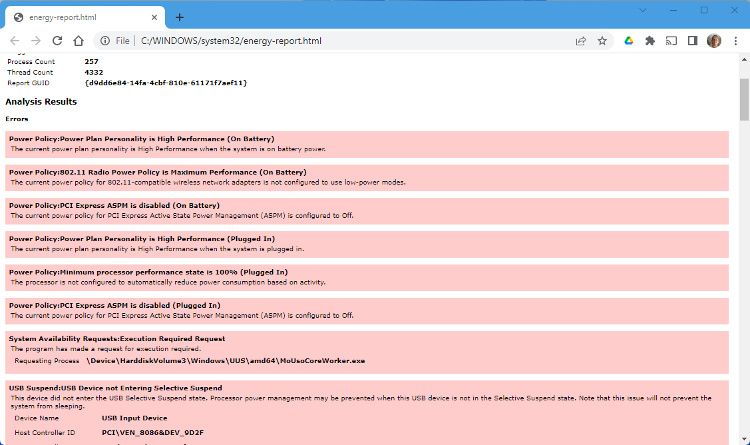Click the scrollbar up arrow
The width and height of the screenshot is (750, 445).
(x=743, y=61)
